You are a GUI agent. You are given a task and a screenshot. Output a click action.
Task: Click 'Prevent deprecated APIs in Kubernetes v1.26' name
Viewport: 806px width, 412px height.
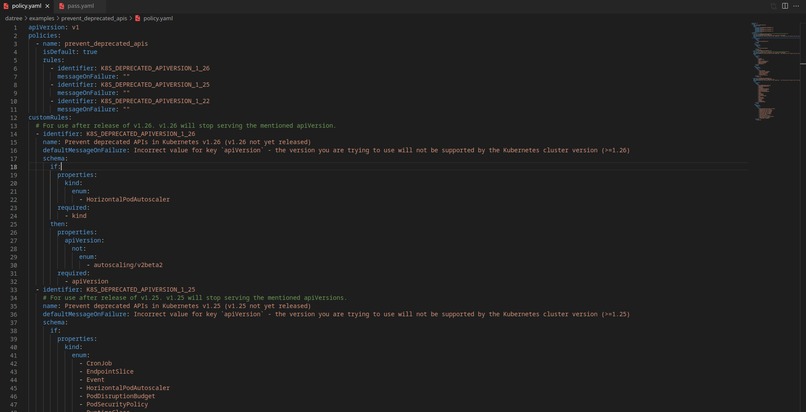188,142
